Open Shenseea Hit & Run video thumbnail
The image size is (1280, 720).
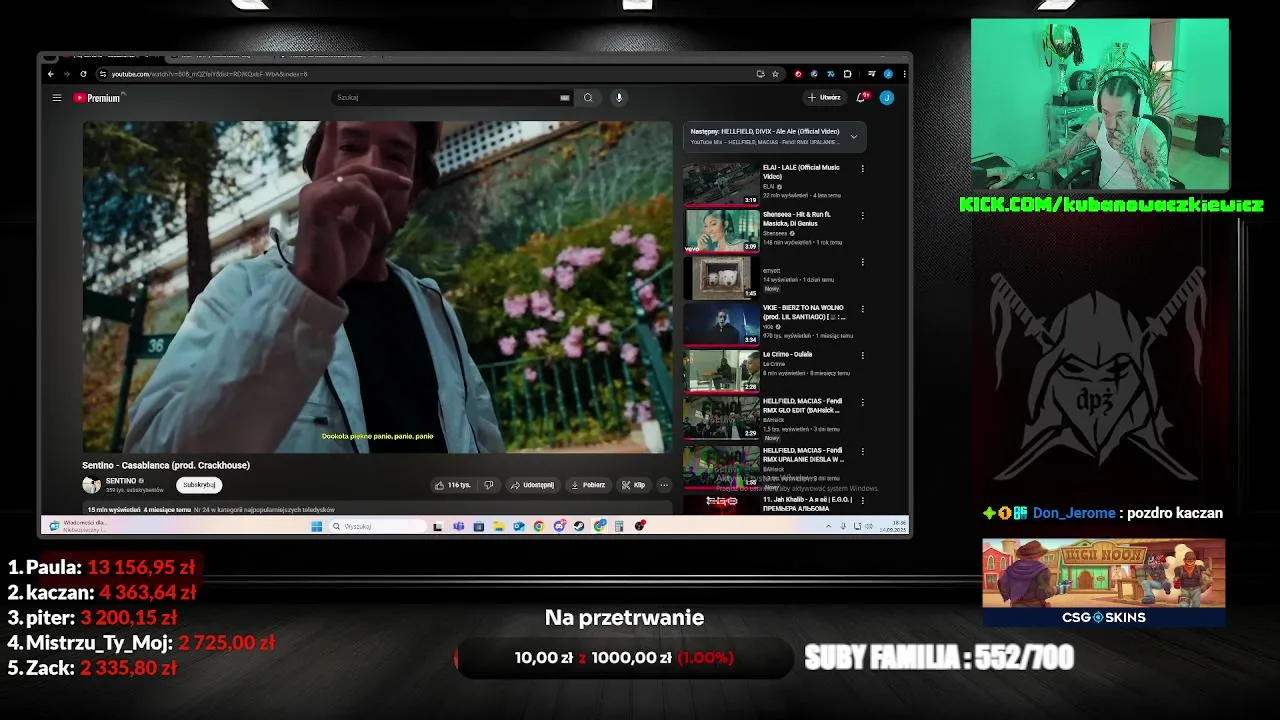pyautogui.click(x=721, y=230)
